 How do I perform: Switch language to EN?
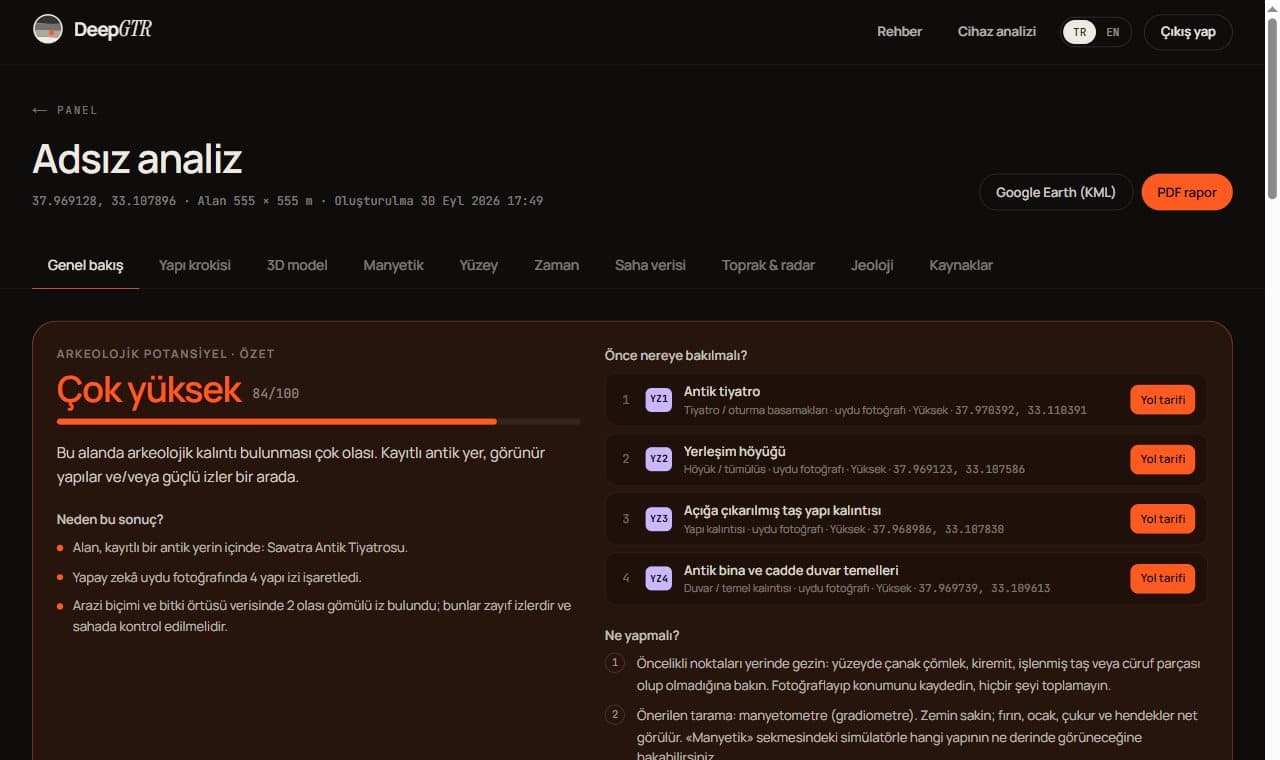click(1113, 32)
